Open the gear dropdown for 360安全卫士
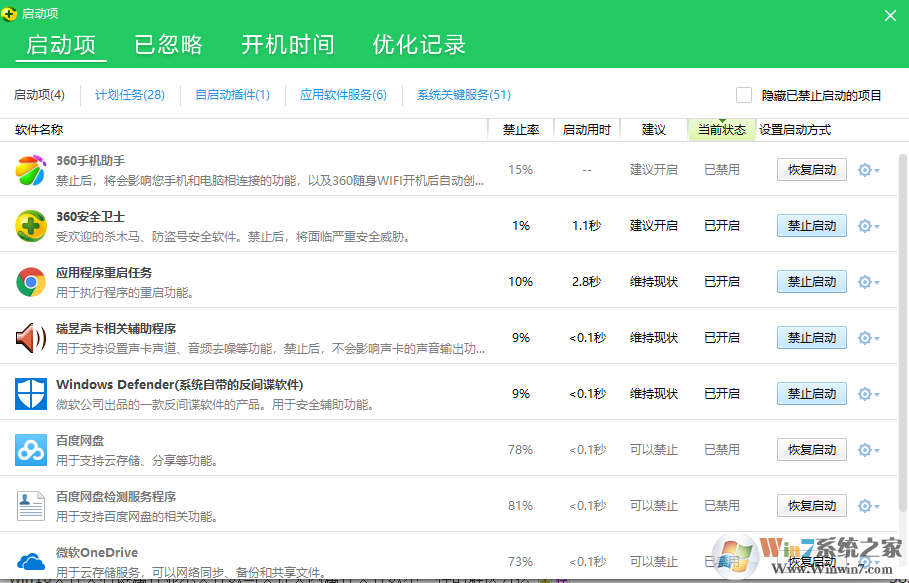909x583 pixels. click(868, 226)
